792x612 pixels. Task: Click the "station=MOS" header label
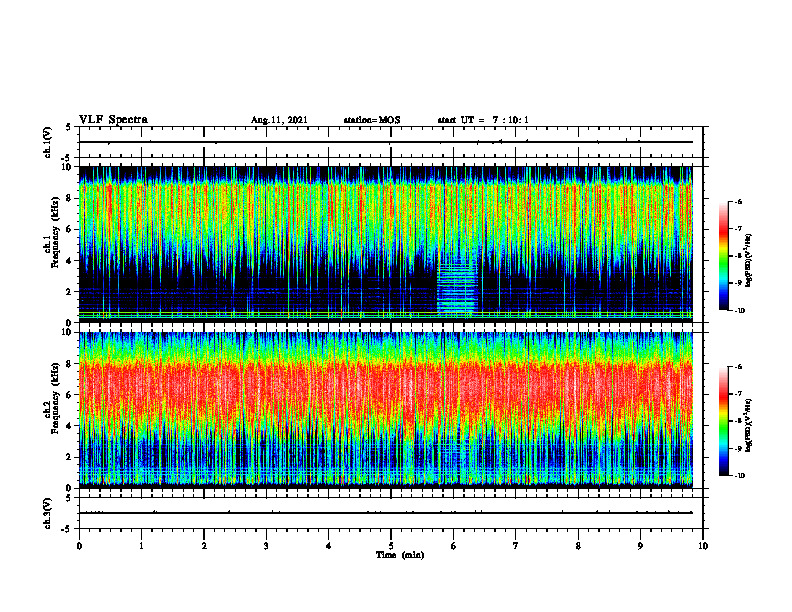pos(372,120)
